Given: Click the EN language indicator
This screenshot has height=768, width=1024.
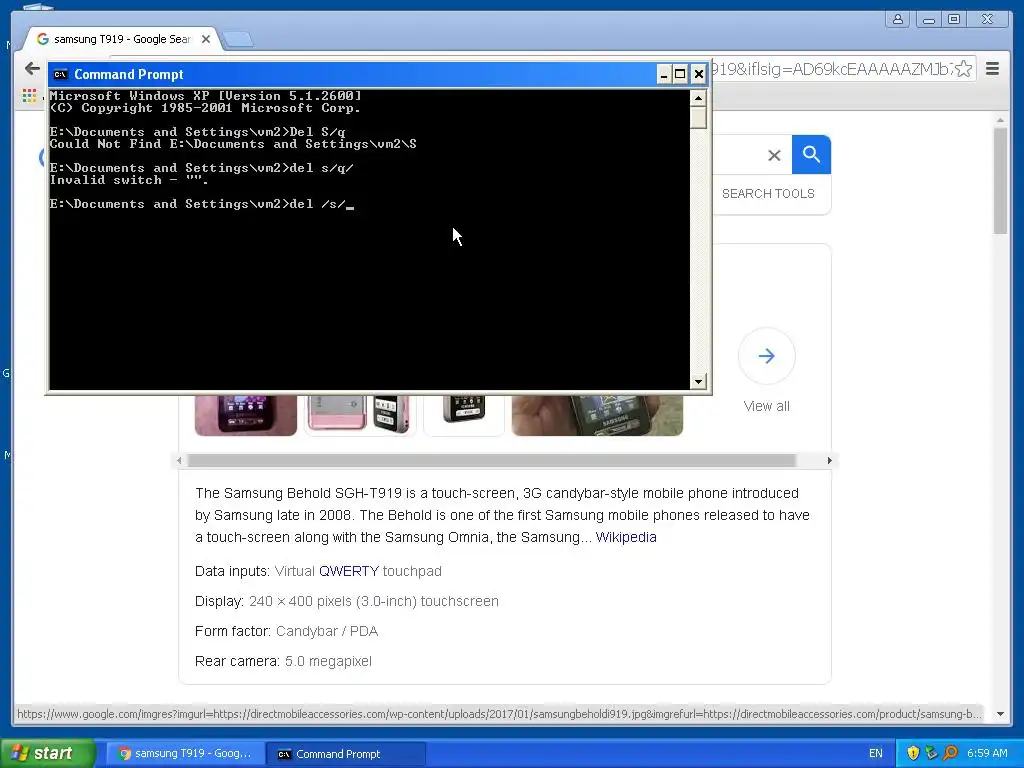Looking at the screenshot, I should [x=876, y=754].
